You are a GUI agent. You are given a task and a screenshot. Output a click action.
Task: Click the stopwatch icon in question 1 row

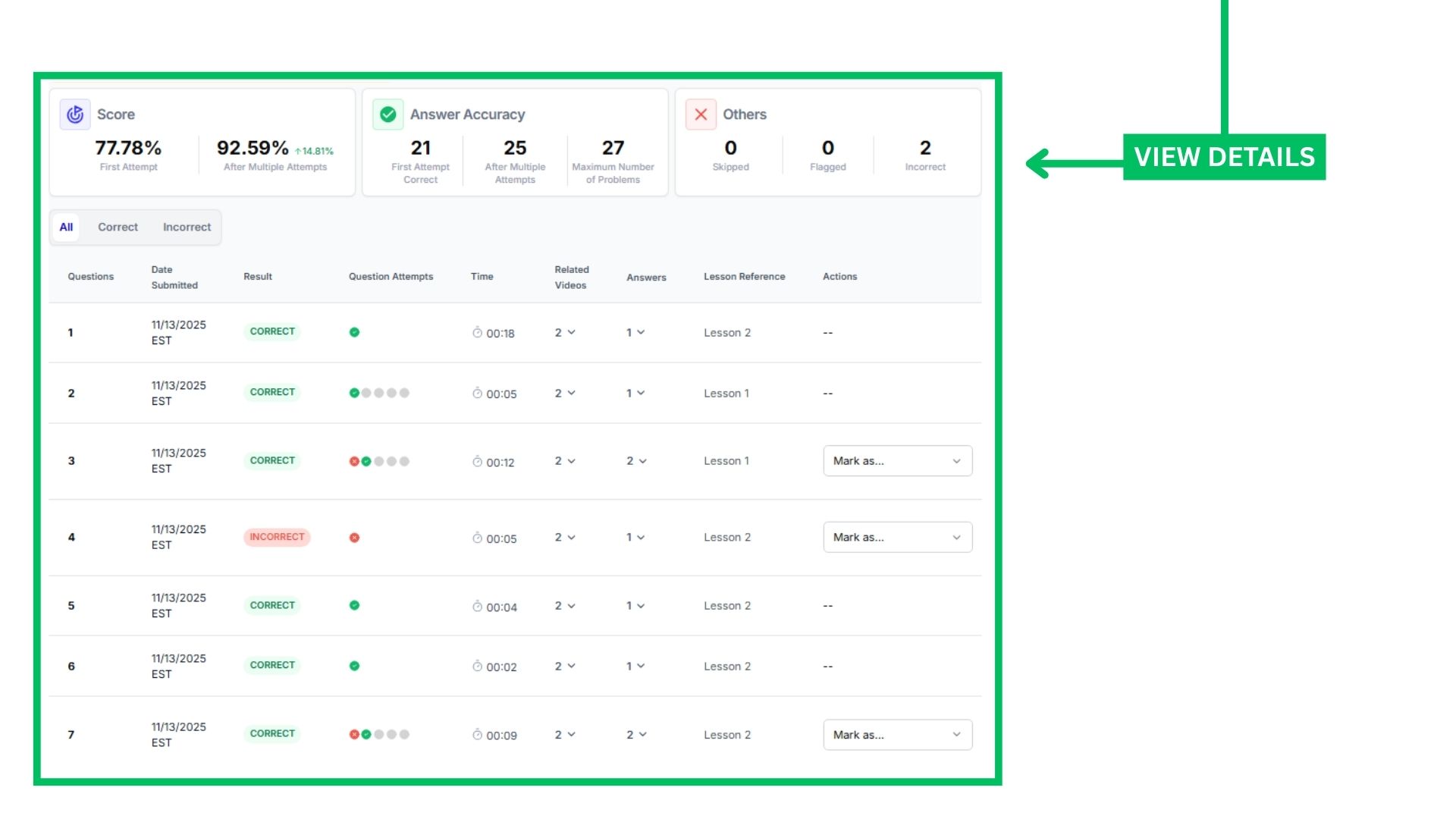pos(477,333)
